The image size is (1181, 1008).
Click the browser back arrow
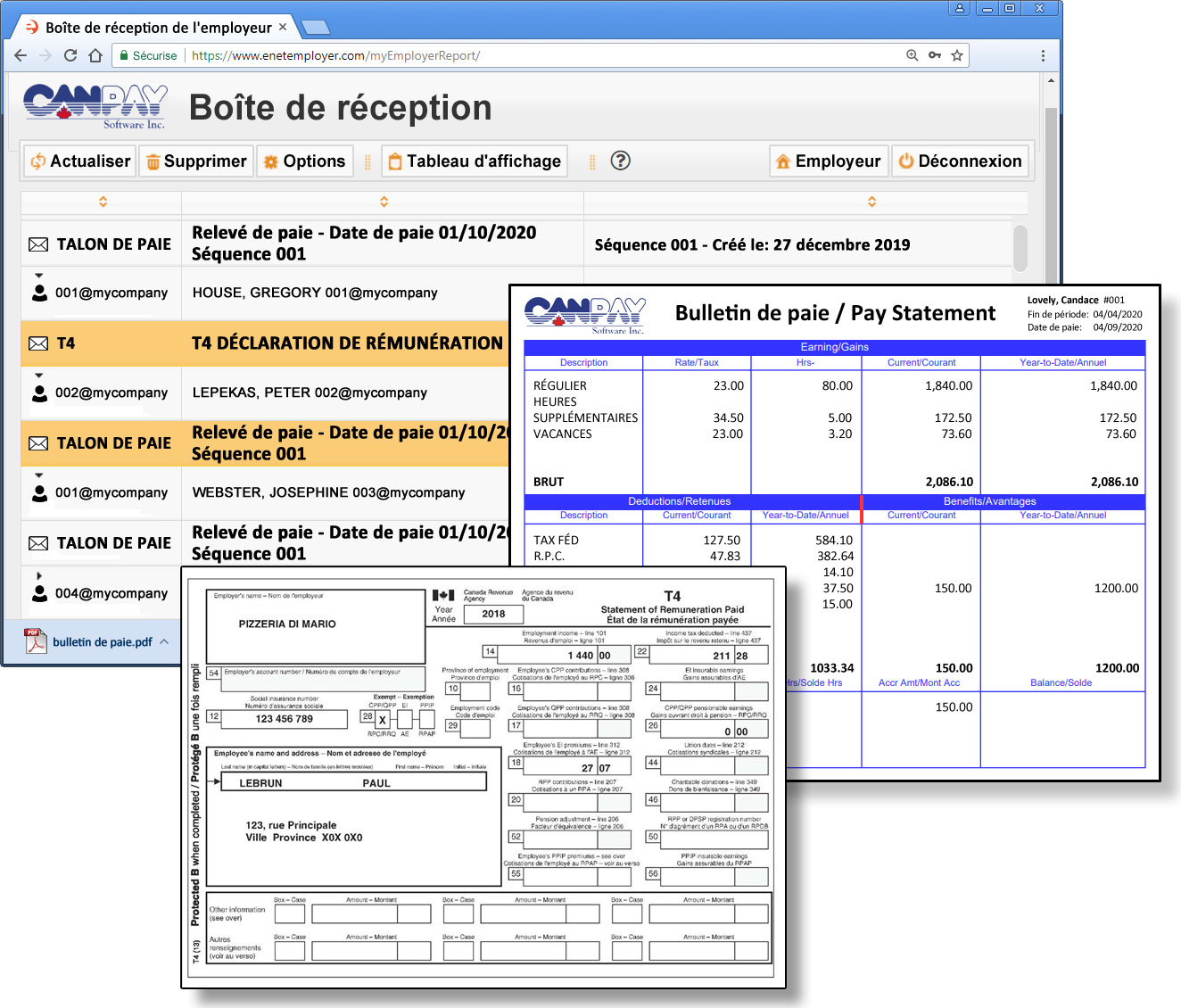(21, 55)
